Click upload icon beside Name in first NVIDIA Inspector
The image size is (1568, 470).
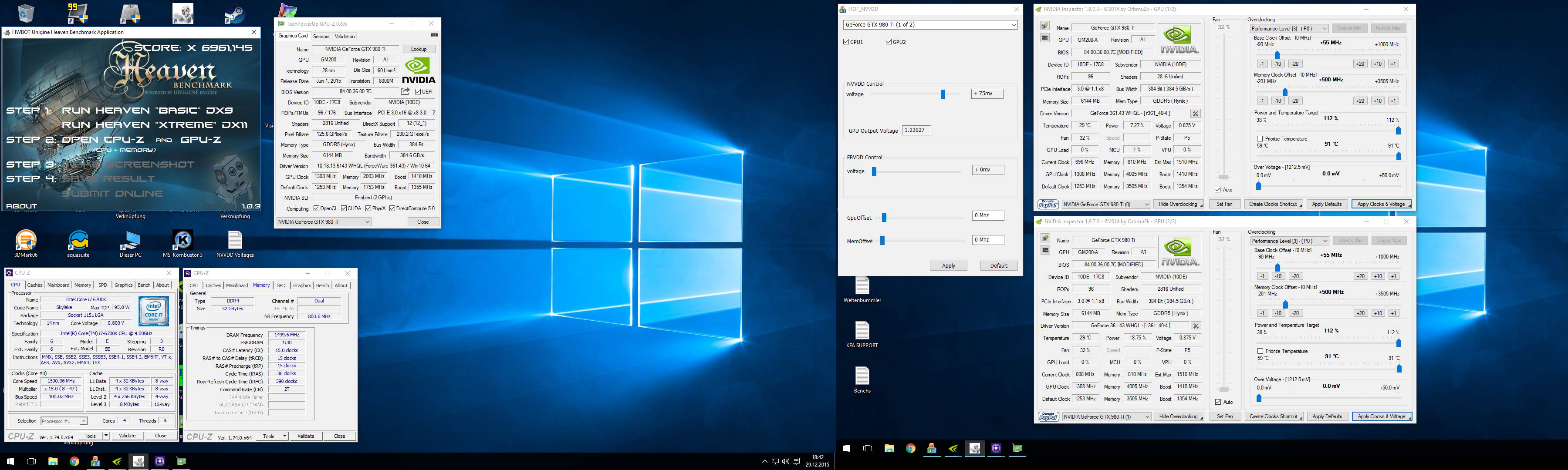(x=1044, y=26)
